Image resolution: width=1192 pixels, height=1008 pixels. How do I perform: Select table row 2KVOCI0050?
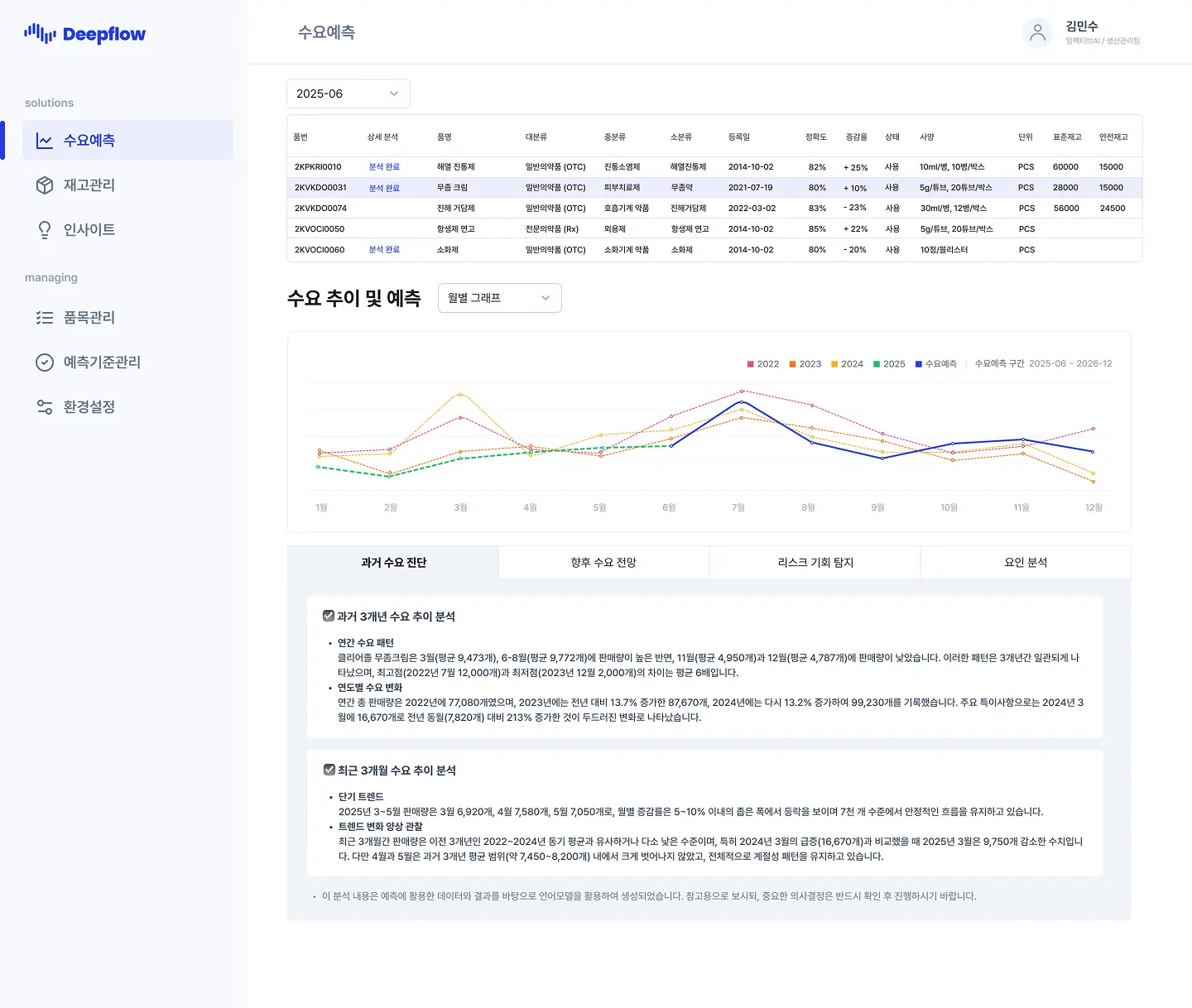[x=714, y=229]
